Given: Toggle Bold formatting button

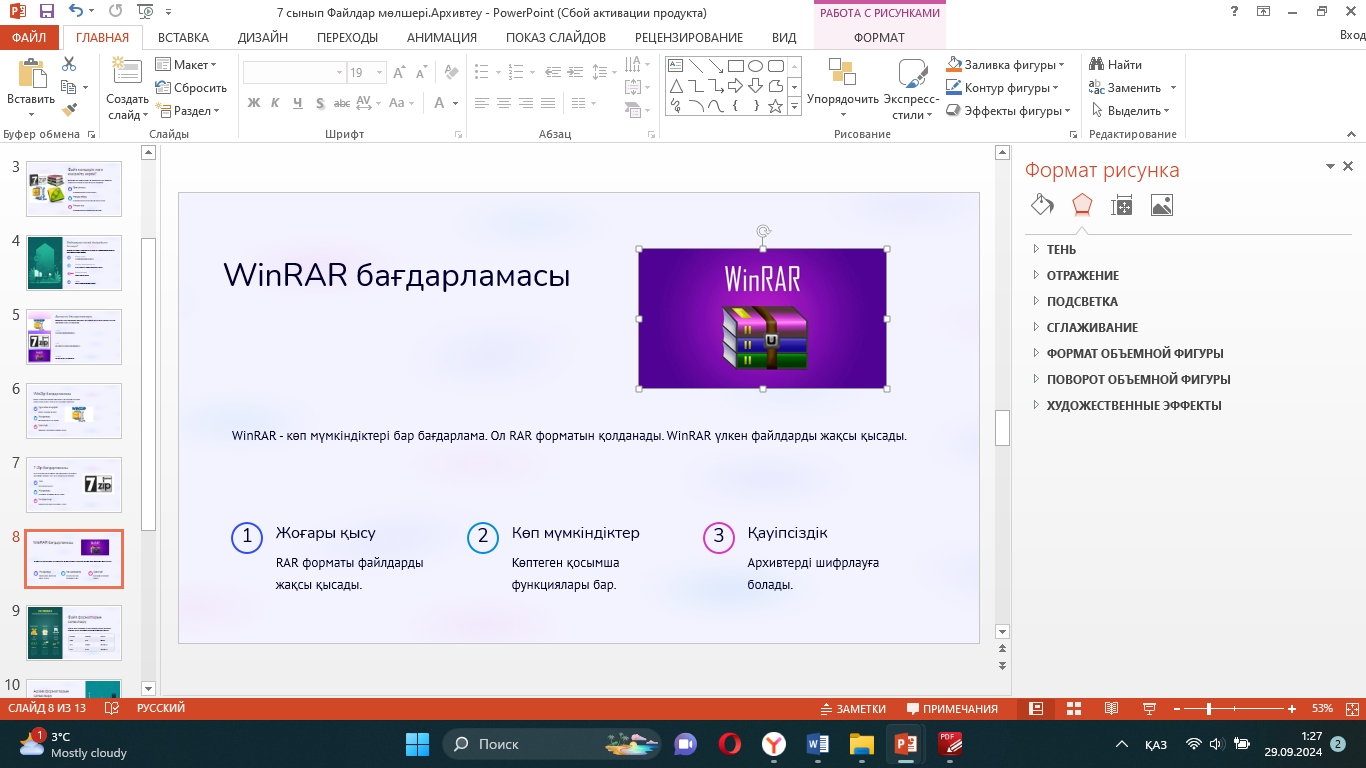Looking at the screenshot, I should (x=254, y=103).
